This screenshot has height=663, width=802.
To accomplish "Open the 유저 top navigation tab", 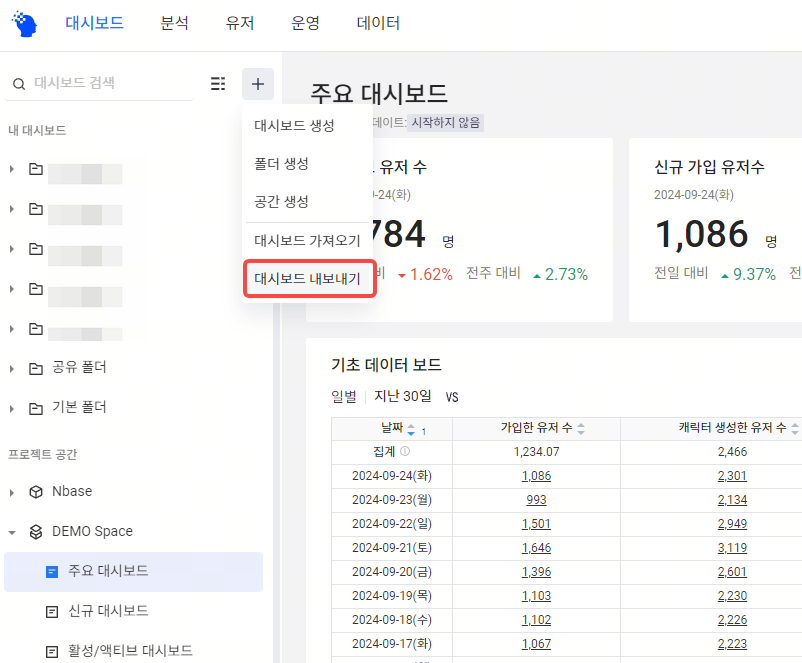I will pos(240,23).
